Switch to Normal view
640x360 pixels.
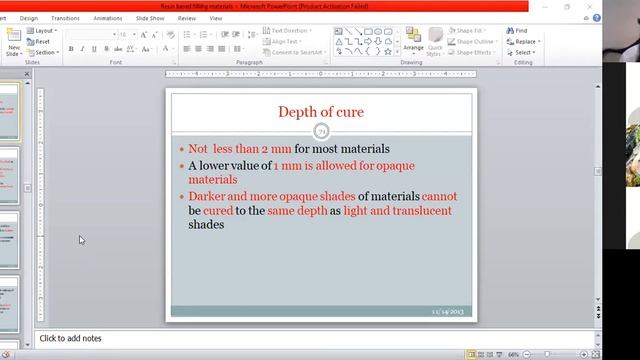point(471,355)
